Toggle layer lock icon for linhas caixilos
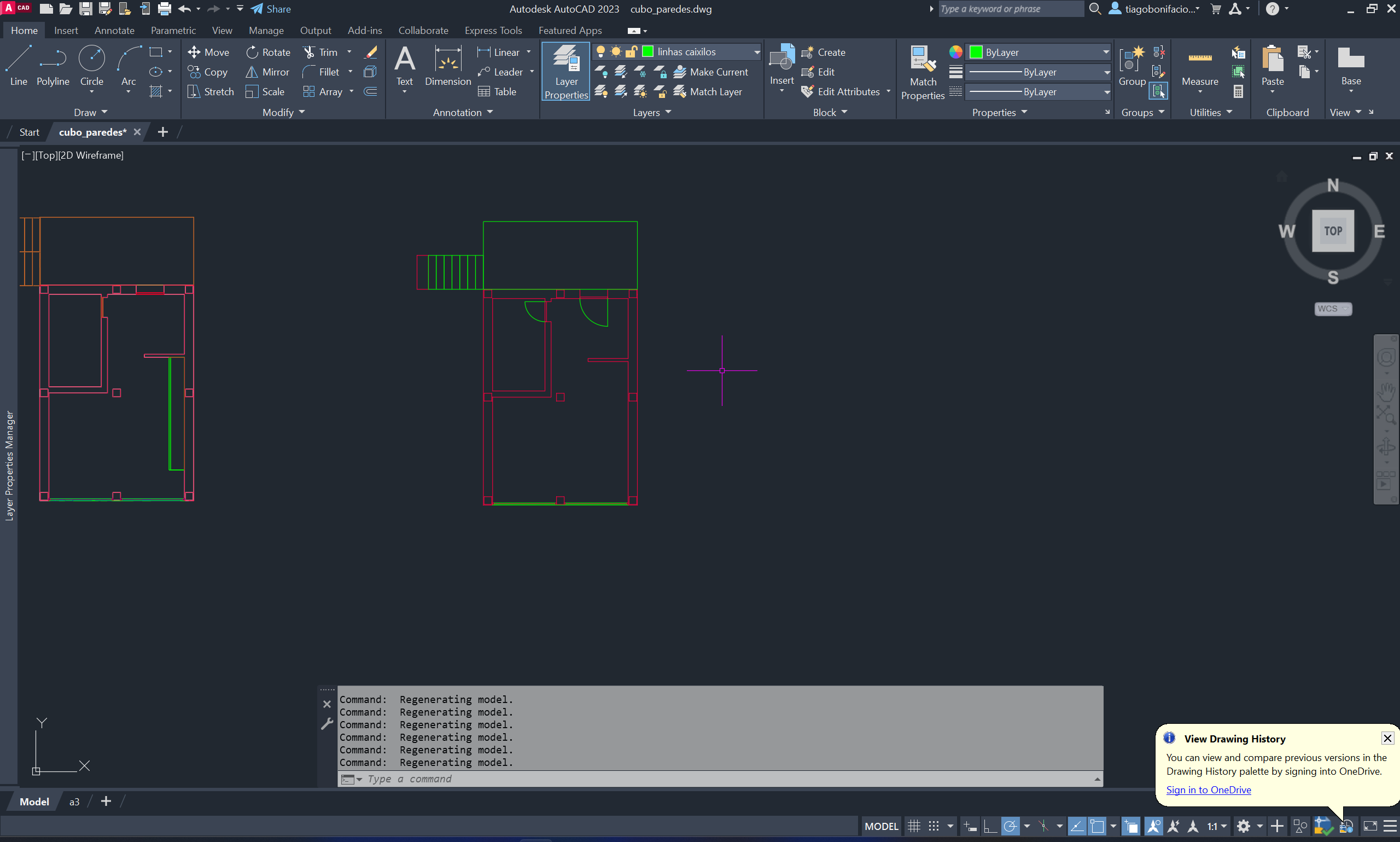The height and width of the screenshot is (842, 1400). [631, 52]
